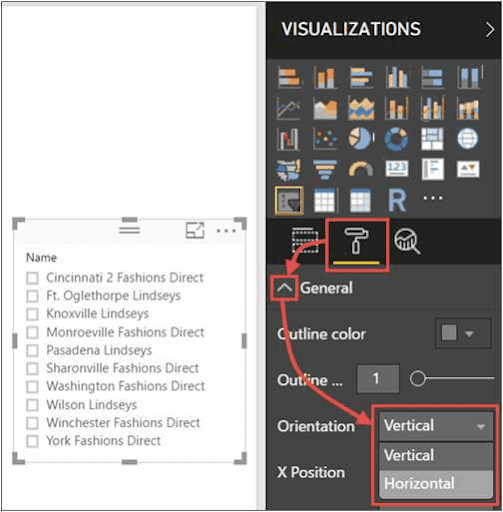
Task: Check Cincinnati 2 Fashions Direct
Action: point(32,278)
